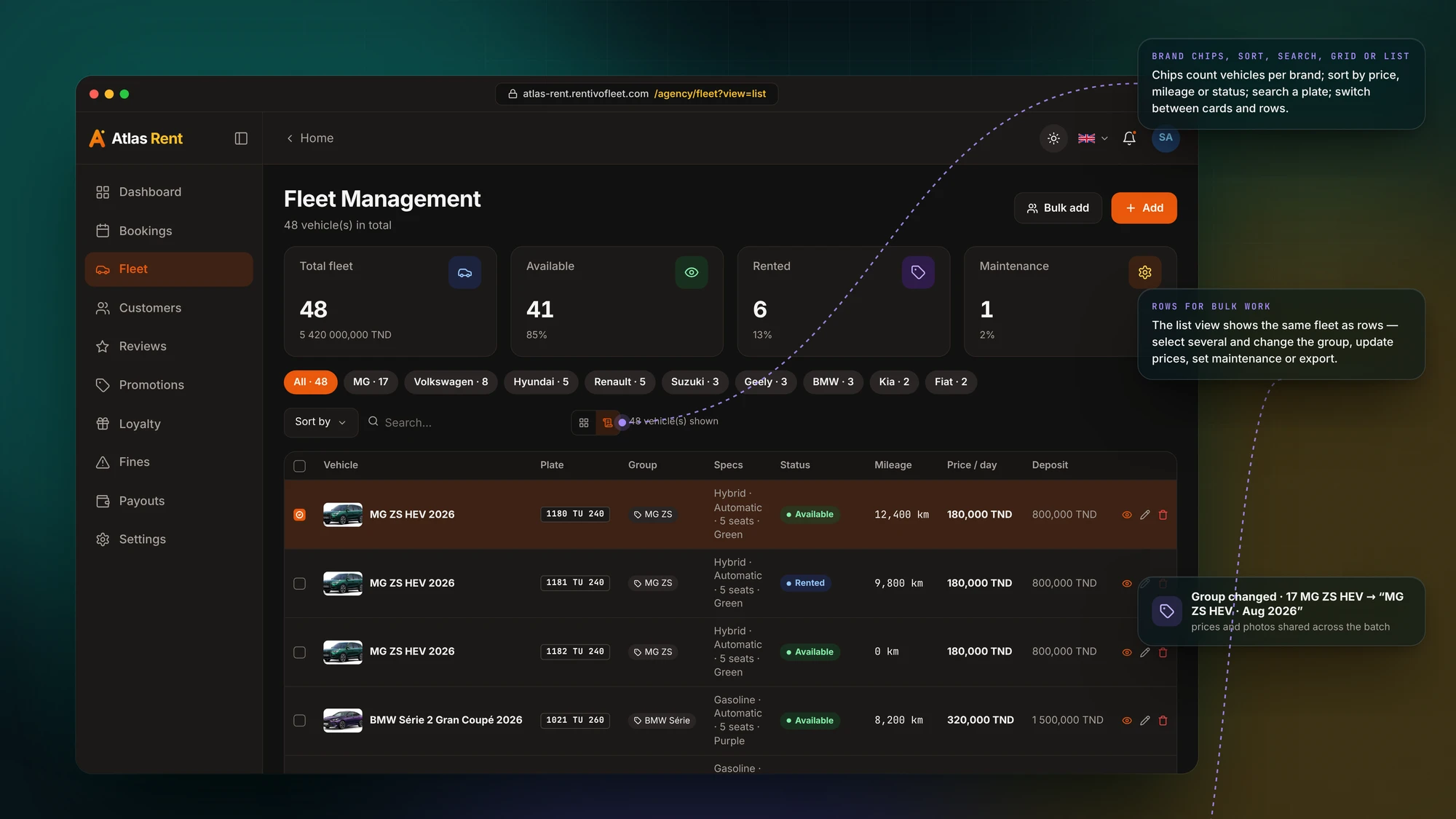This screenshot has width=1456, height=819.
Task: Filter by Renault · 5 chip
Action: (620, 382)
